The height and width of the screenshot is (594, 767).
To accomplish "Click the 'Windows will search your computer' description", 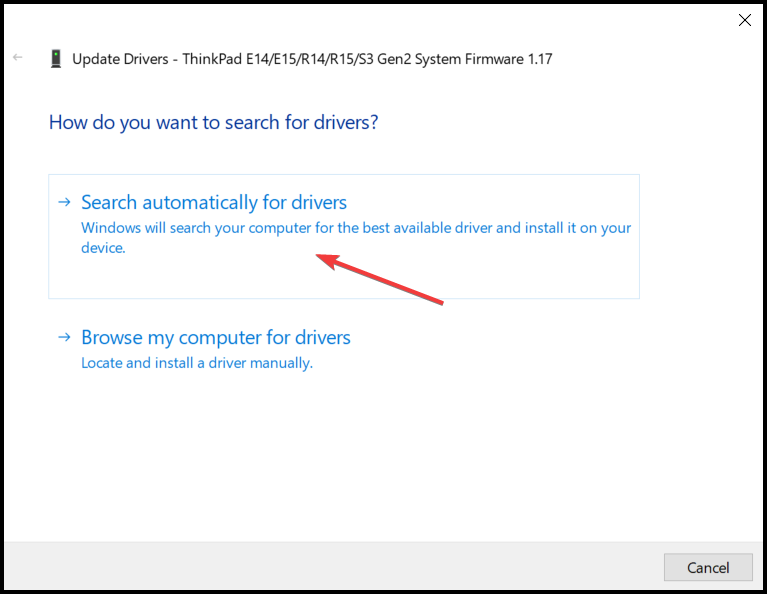I will 356,238.
